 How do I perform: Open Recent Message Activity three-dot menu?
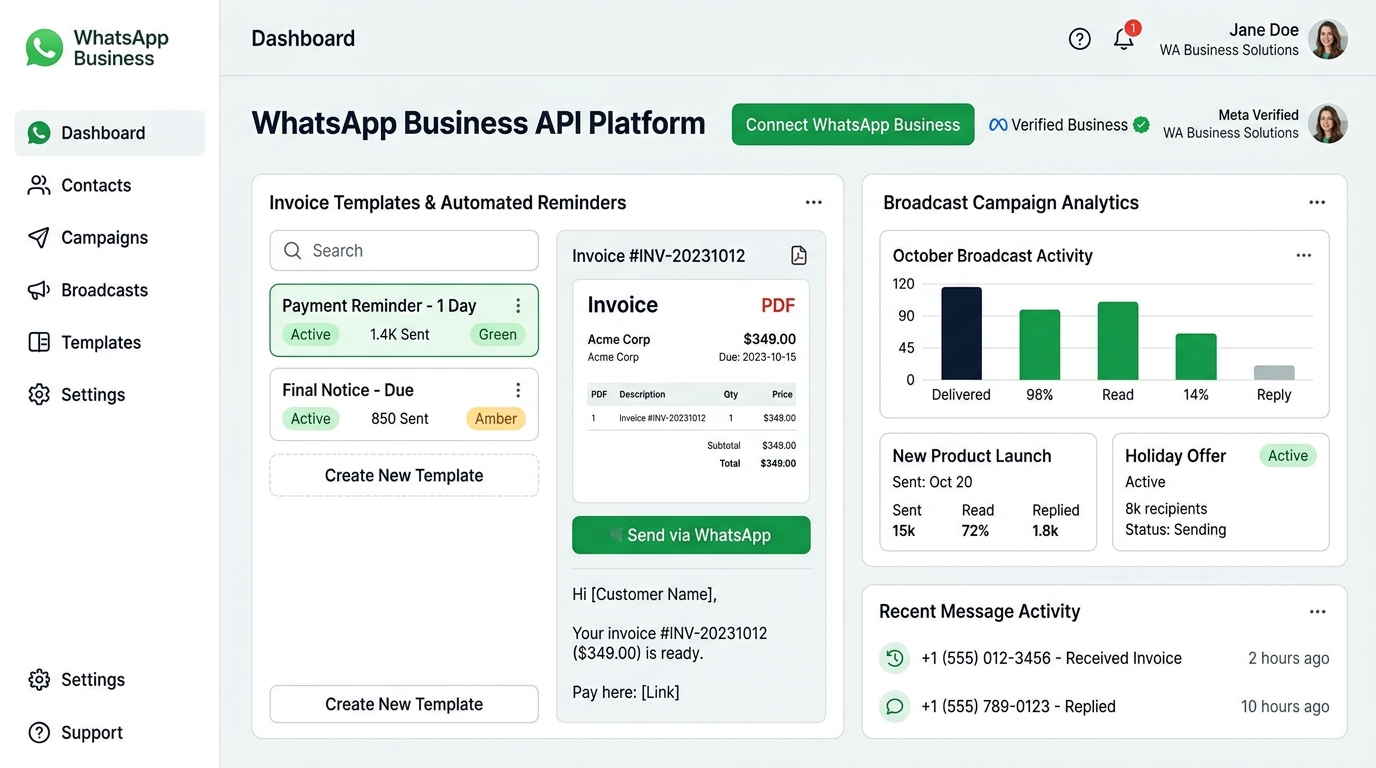coord(1318,612)
